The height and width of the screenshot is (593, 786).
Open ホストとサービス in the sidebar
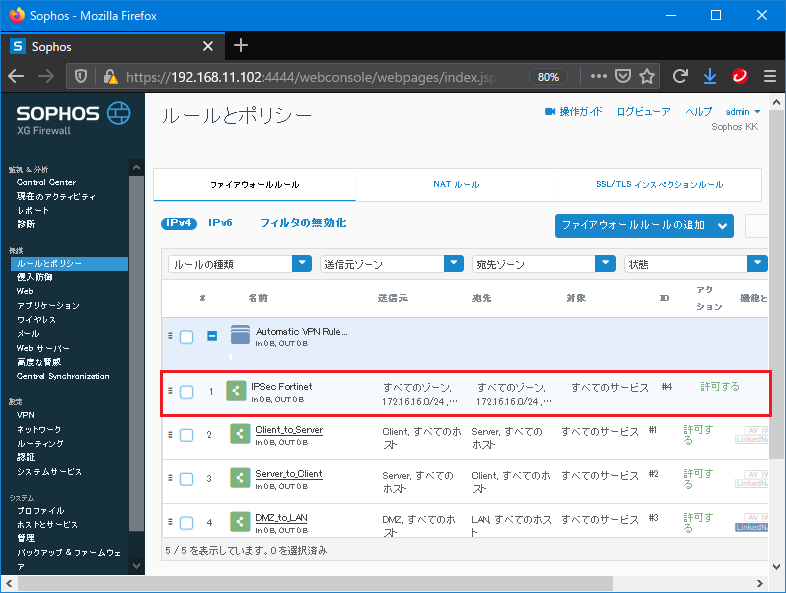pyautogui.click(x=47, y=524)
